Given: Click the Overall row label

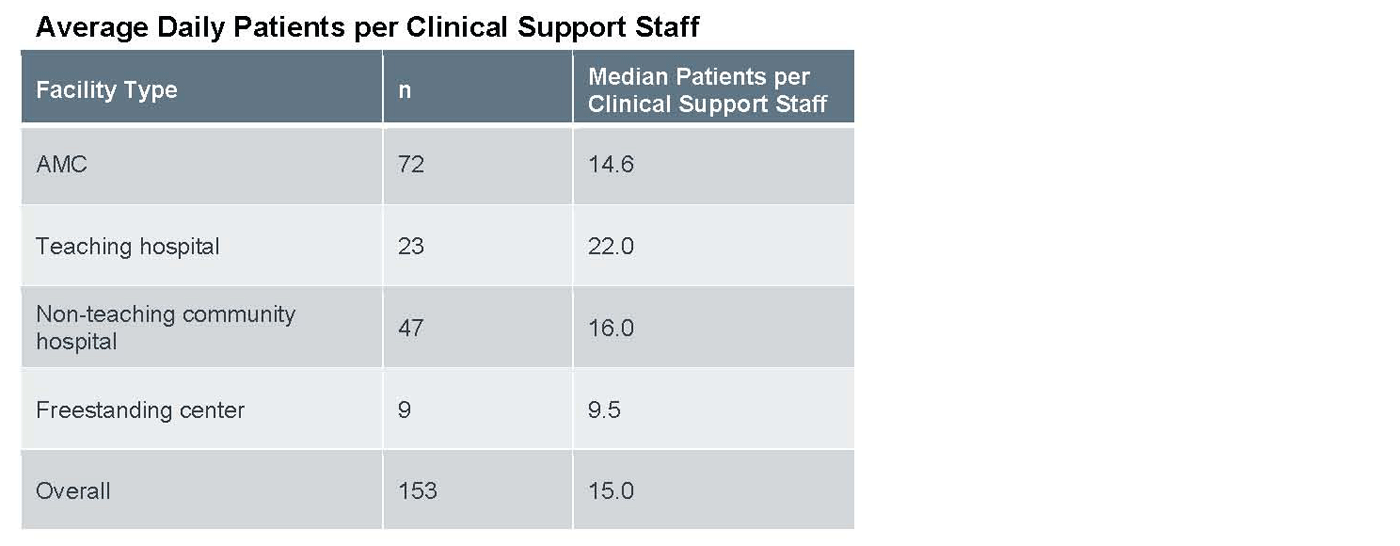Looking at the screenshot, I should pos(73,491).
